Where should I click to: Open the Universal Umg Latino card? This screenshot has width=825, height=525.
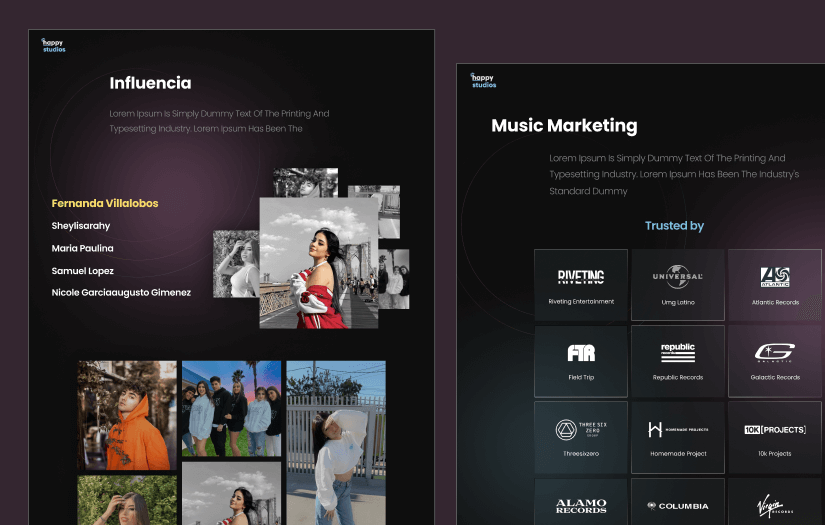678,285
